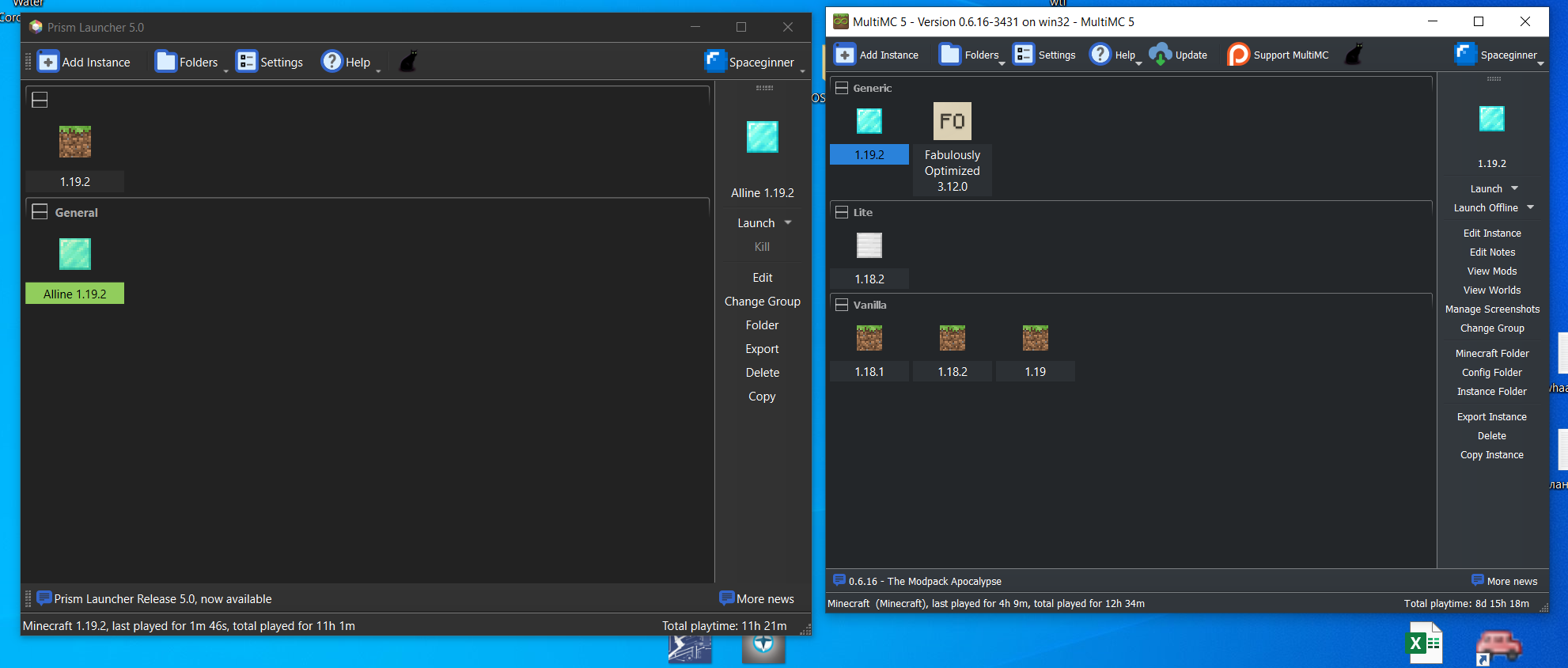This screenshot has width=1568, height=668.
Task: Click Export Instance in MultiMC sidebar
Action: (x=1492, y=417)
